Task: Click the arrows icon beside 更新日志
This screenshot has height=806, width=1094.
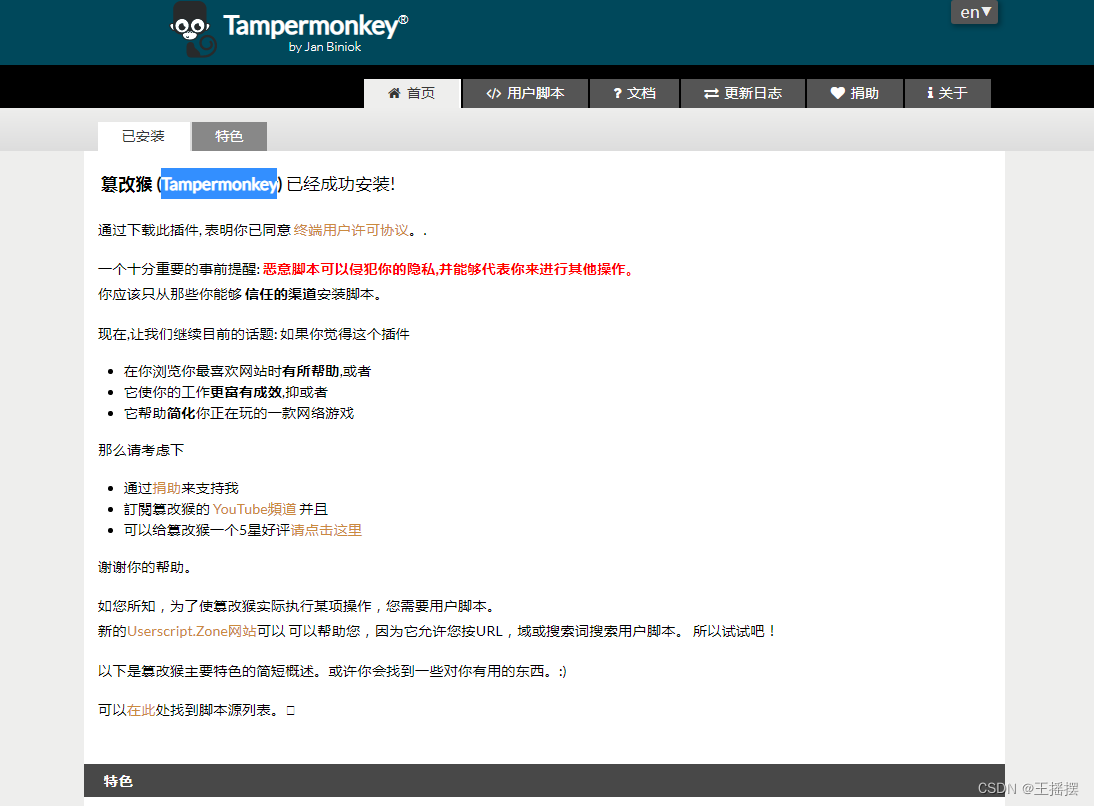Action: click(x=711, y=94)
